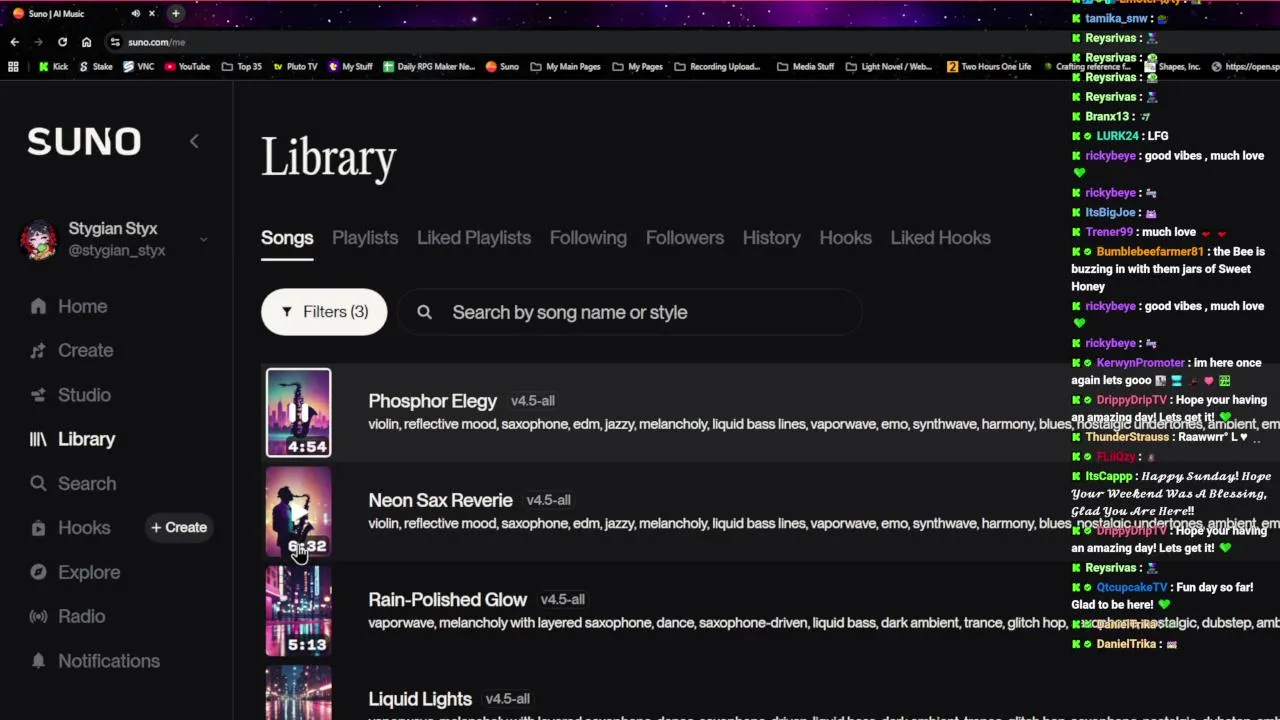This screenshot has width=1280, height=720.
Task: Switch to the Hooks tab in Library
Action: 846,238
